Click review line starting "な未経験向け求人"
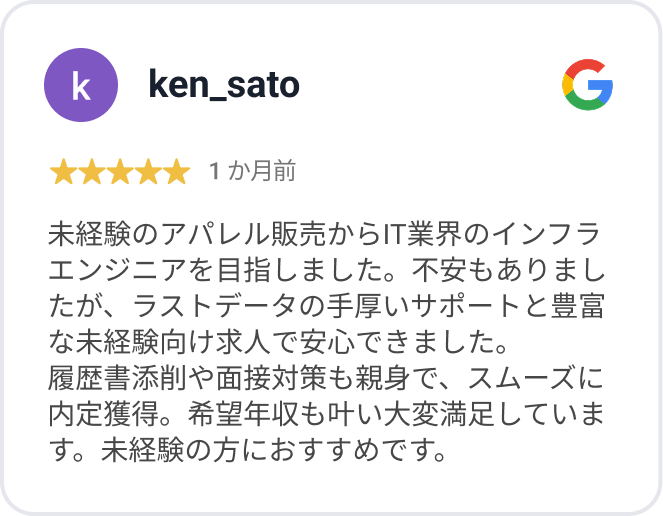This screenshot has width=663, height=516. click(x=278, y=342)
